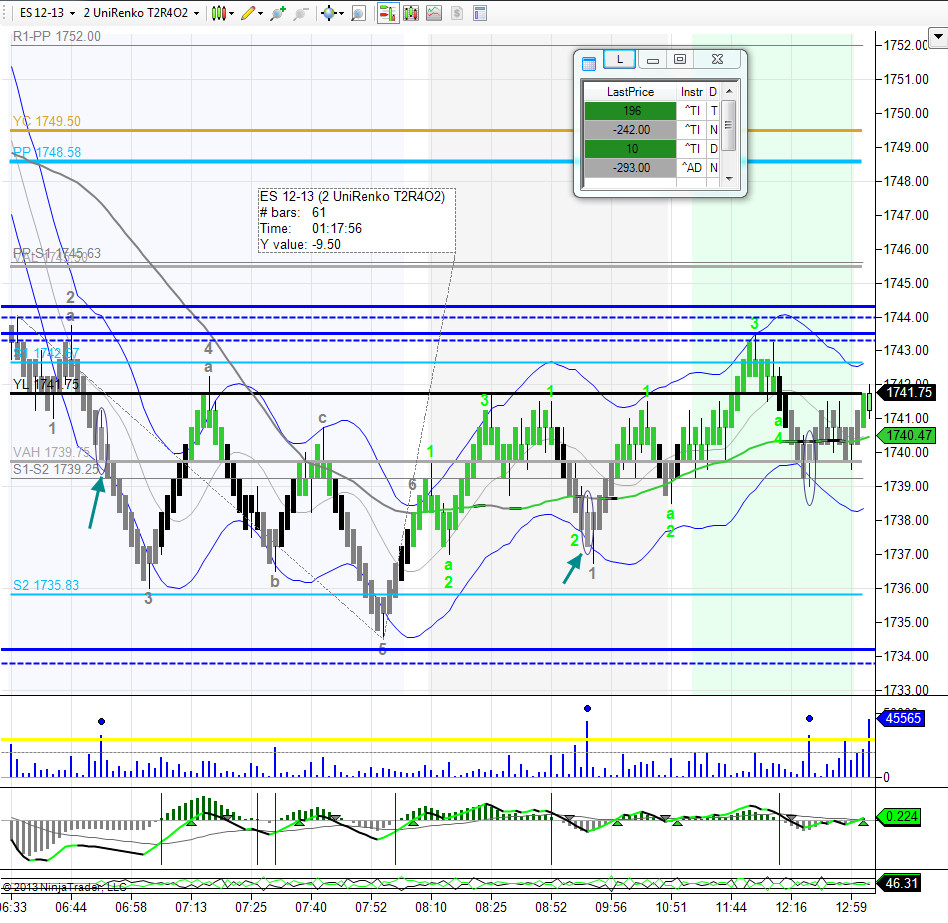Click the 1736.00 price axis label

906,588
